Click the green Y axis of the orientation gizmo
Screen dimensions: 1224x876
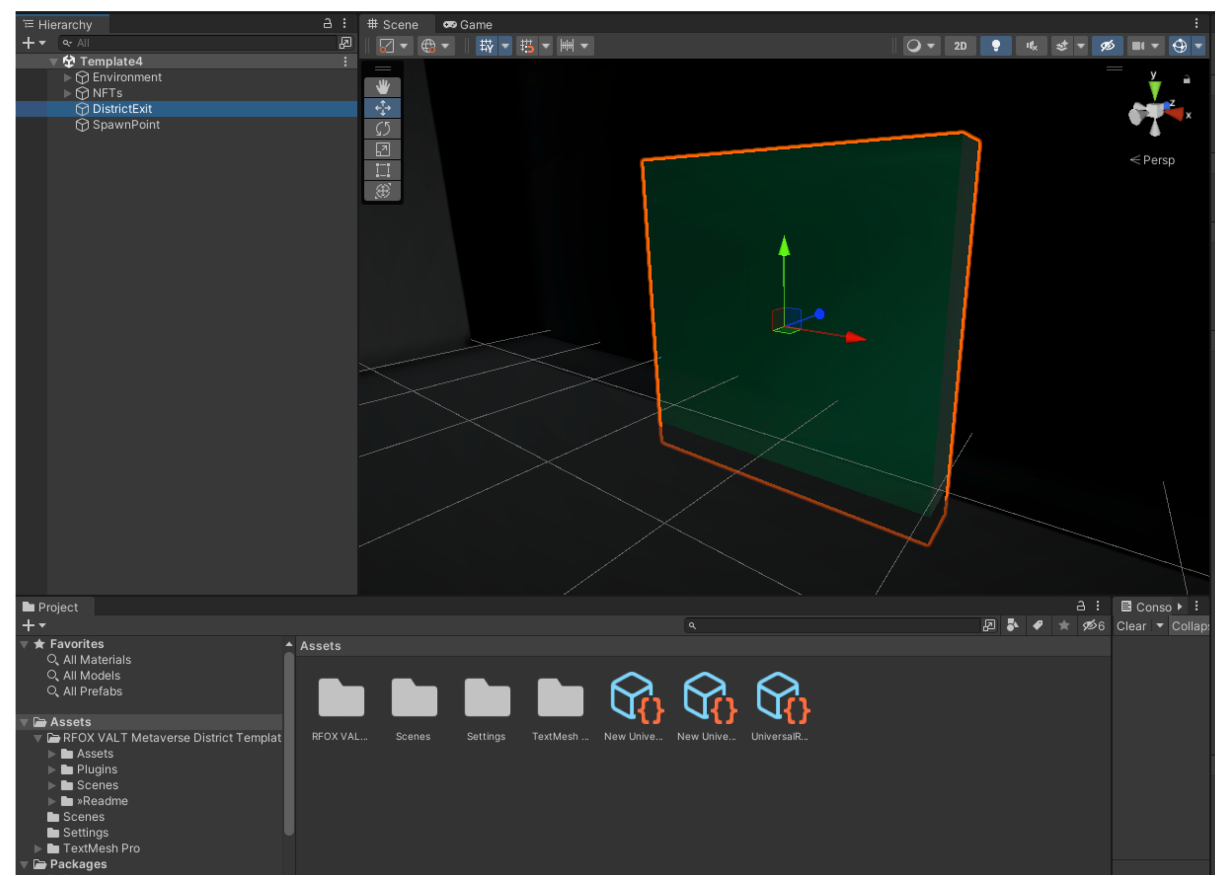pyautogui.click(x=1155, y=90)
